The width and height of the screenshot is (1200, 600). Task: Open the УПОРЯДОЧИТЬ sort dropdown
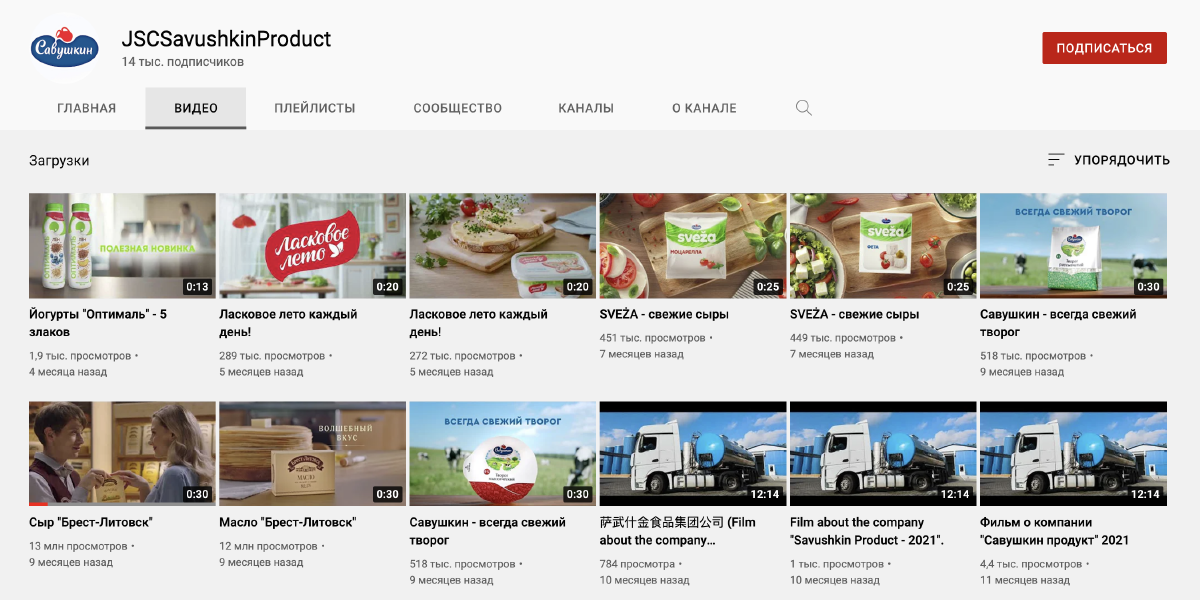1108,160
